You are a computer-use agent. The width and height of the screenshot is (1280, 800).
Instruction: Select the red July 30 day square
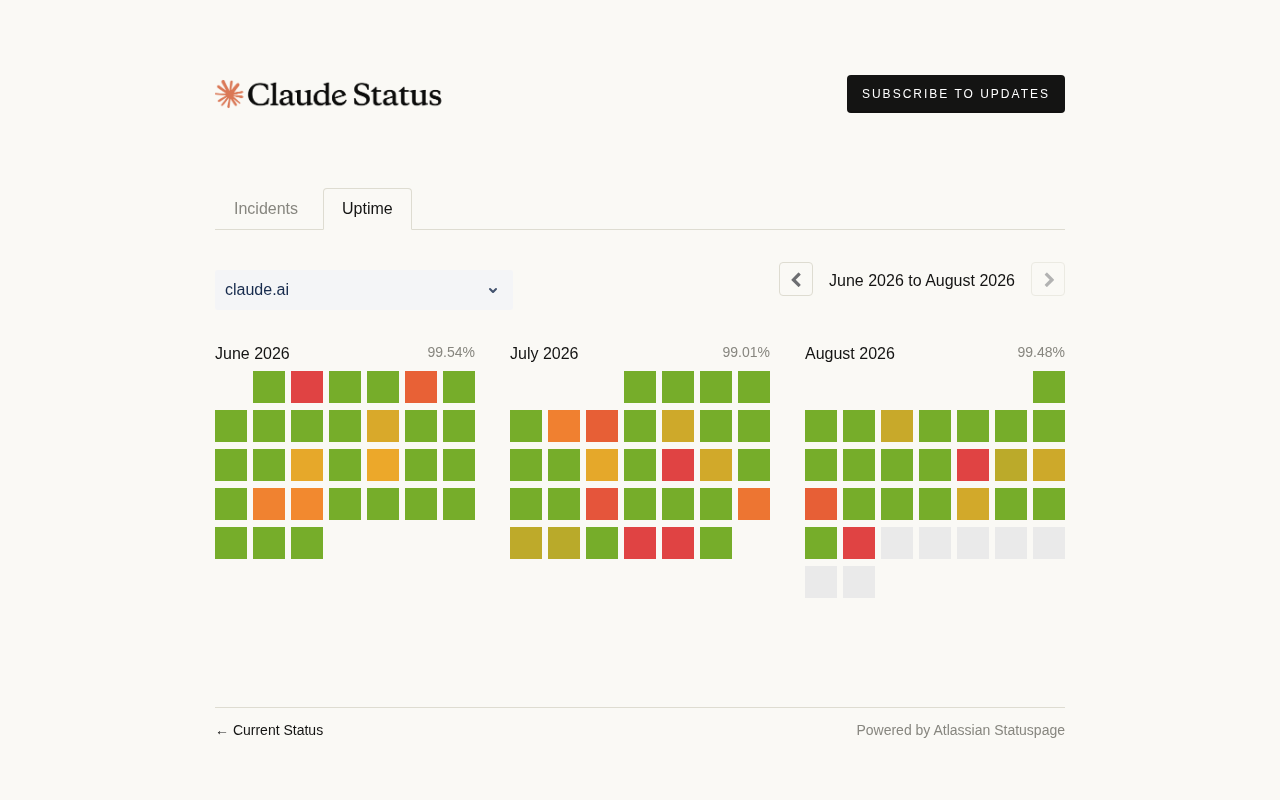coord(678,543)
